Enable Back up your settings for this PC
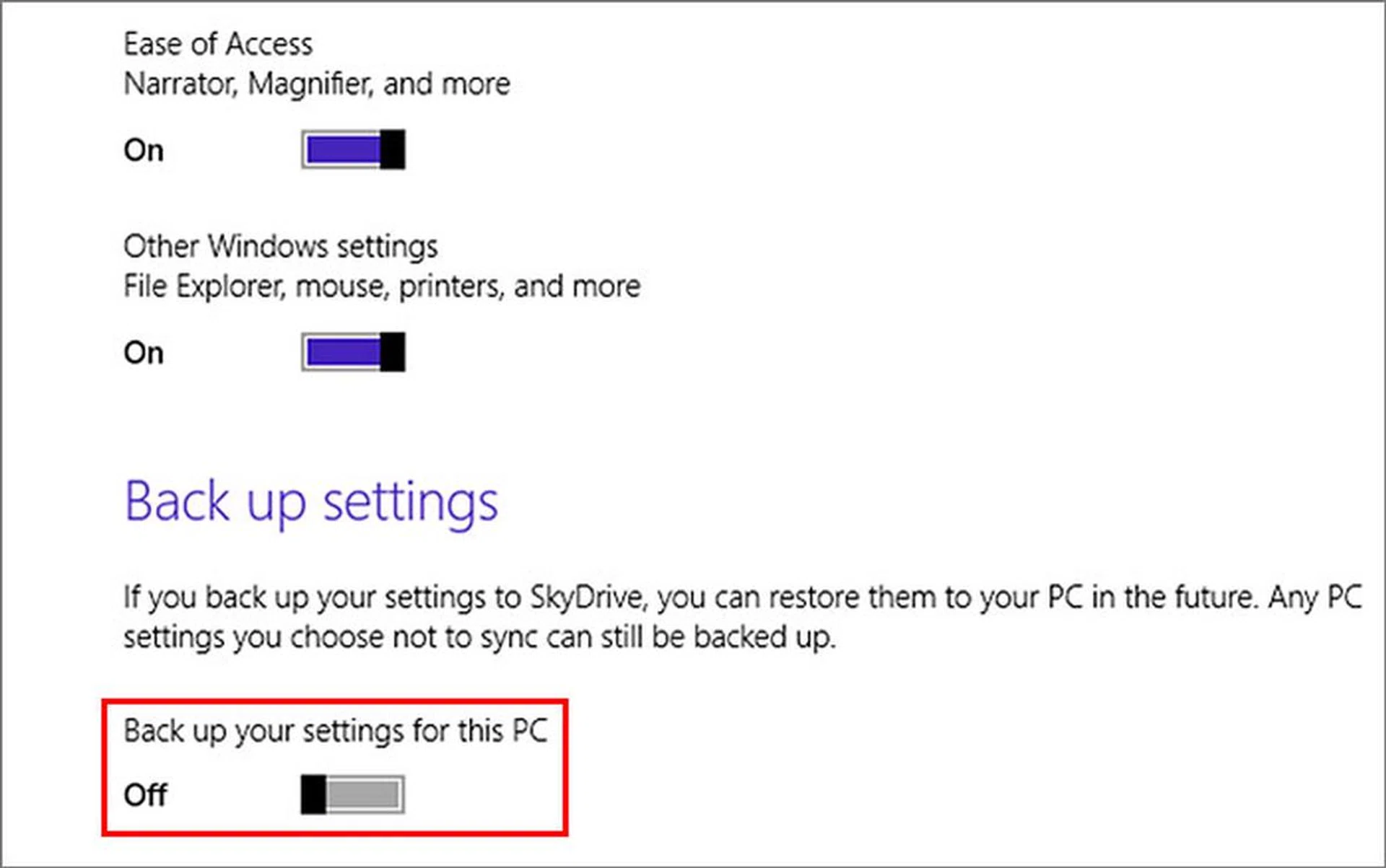Viewport: 1386px width, 868px height. pyautogui.click(x=353, y=794)
